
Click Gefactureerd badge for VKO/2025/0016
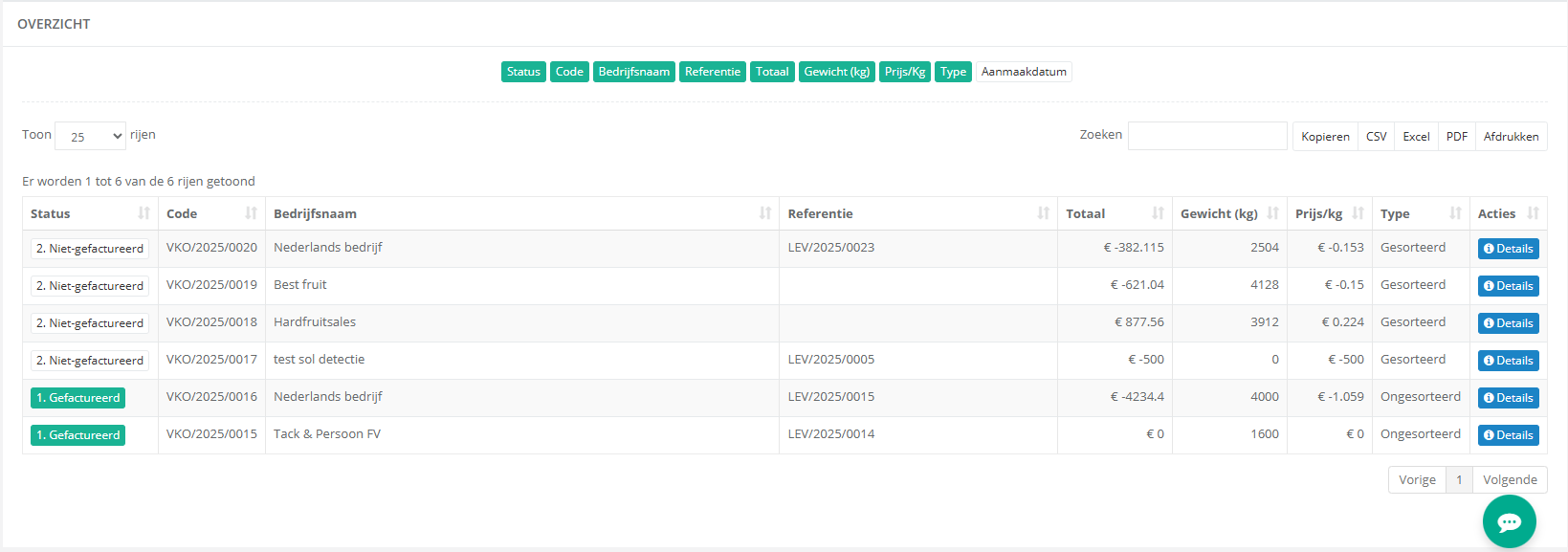[77, 398]
